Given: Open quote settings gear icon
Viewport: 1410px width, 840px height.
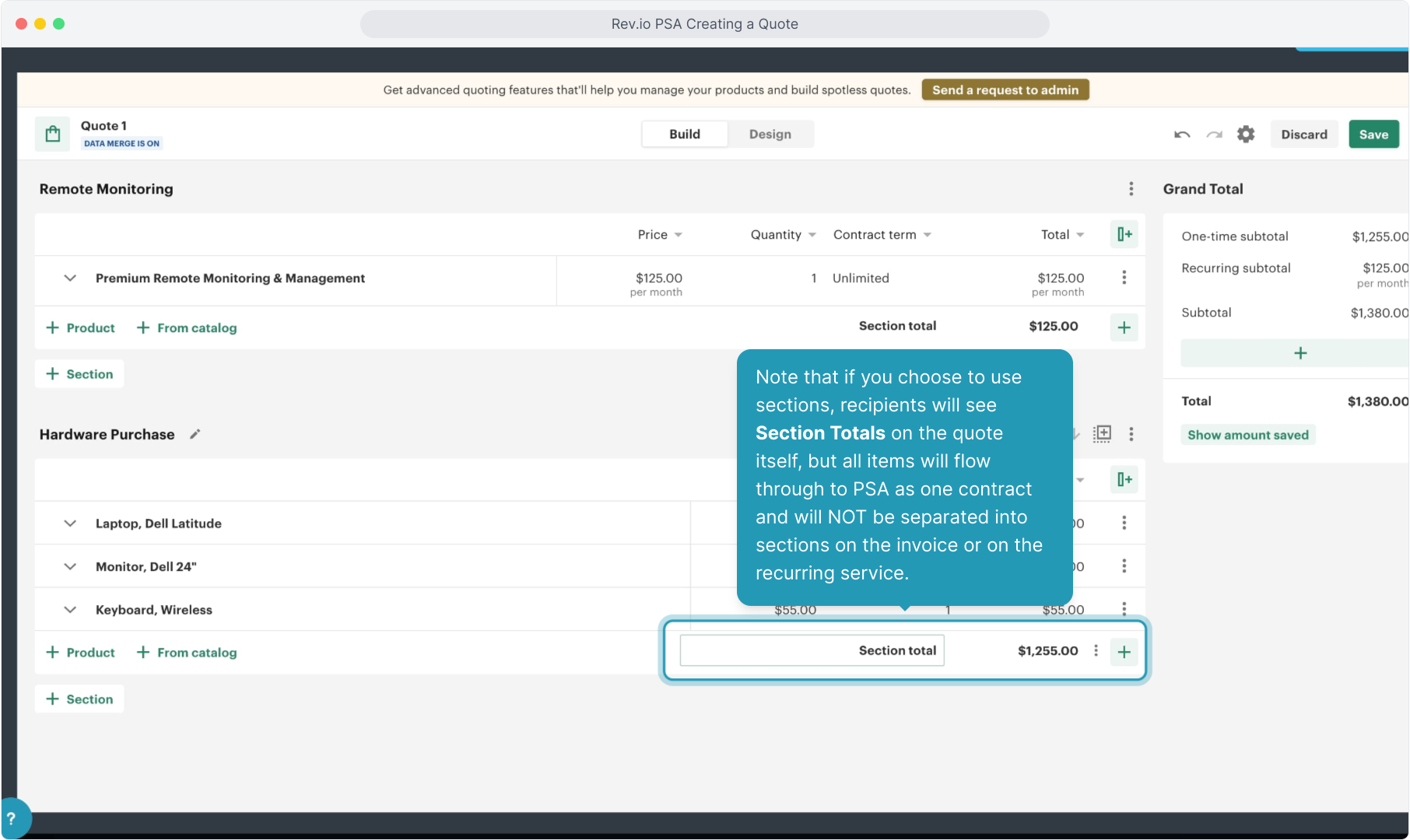Looking at the screenshot, I should (1246, 135).
